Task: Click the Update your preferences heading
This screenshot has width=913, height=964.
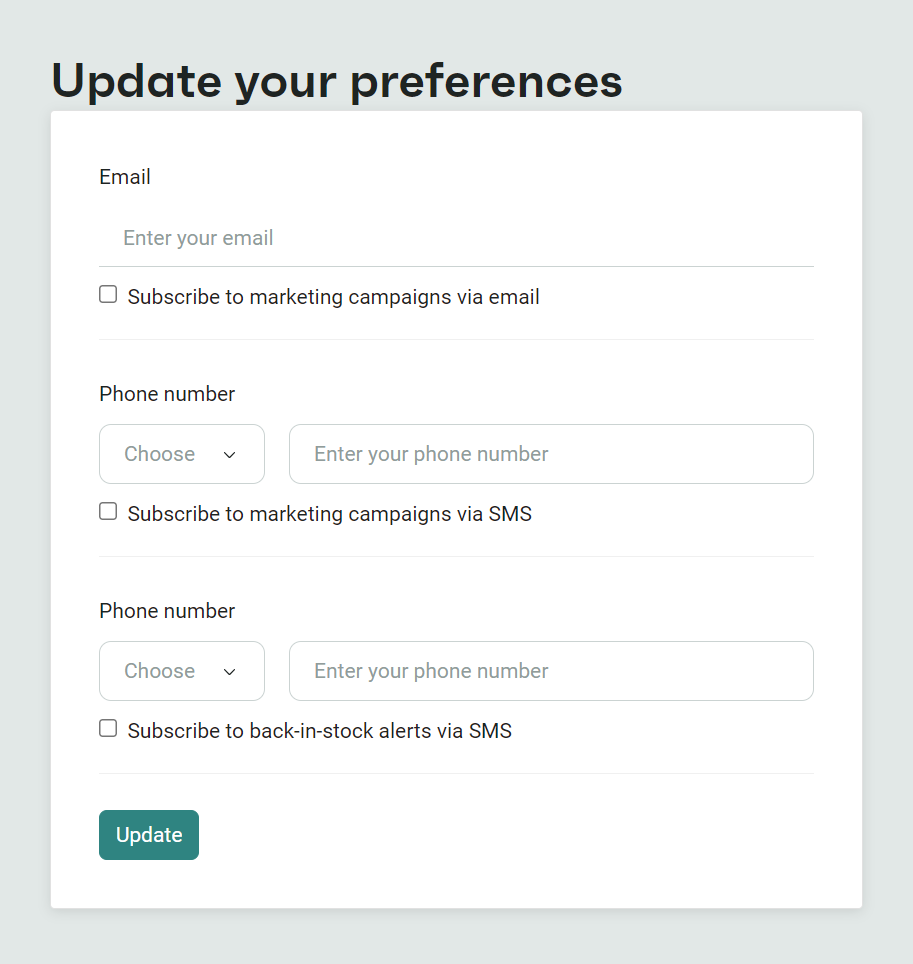Action: point(336,81)
